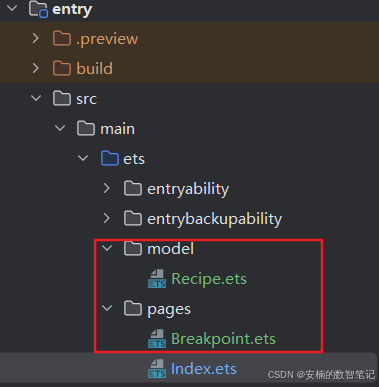The width and height of the screenshot is (379, 387).
Task: Click the entry module icon
Action: [38, 9]
